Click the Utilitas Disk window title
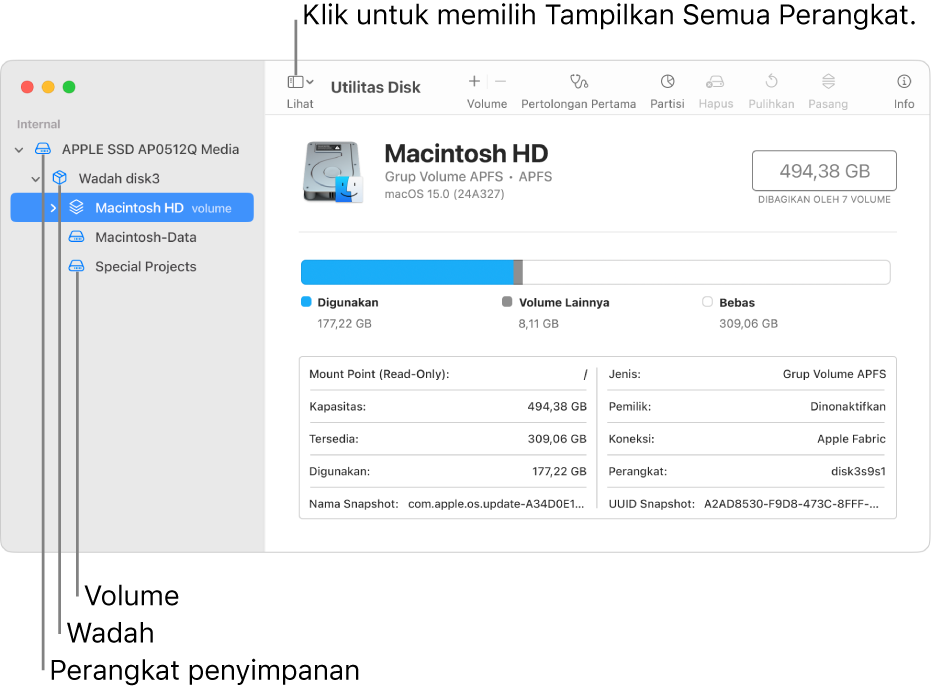 (375, 87)
